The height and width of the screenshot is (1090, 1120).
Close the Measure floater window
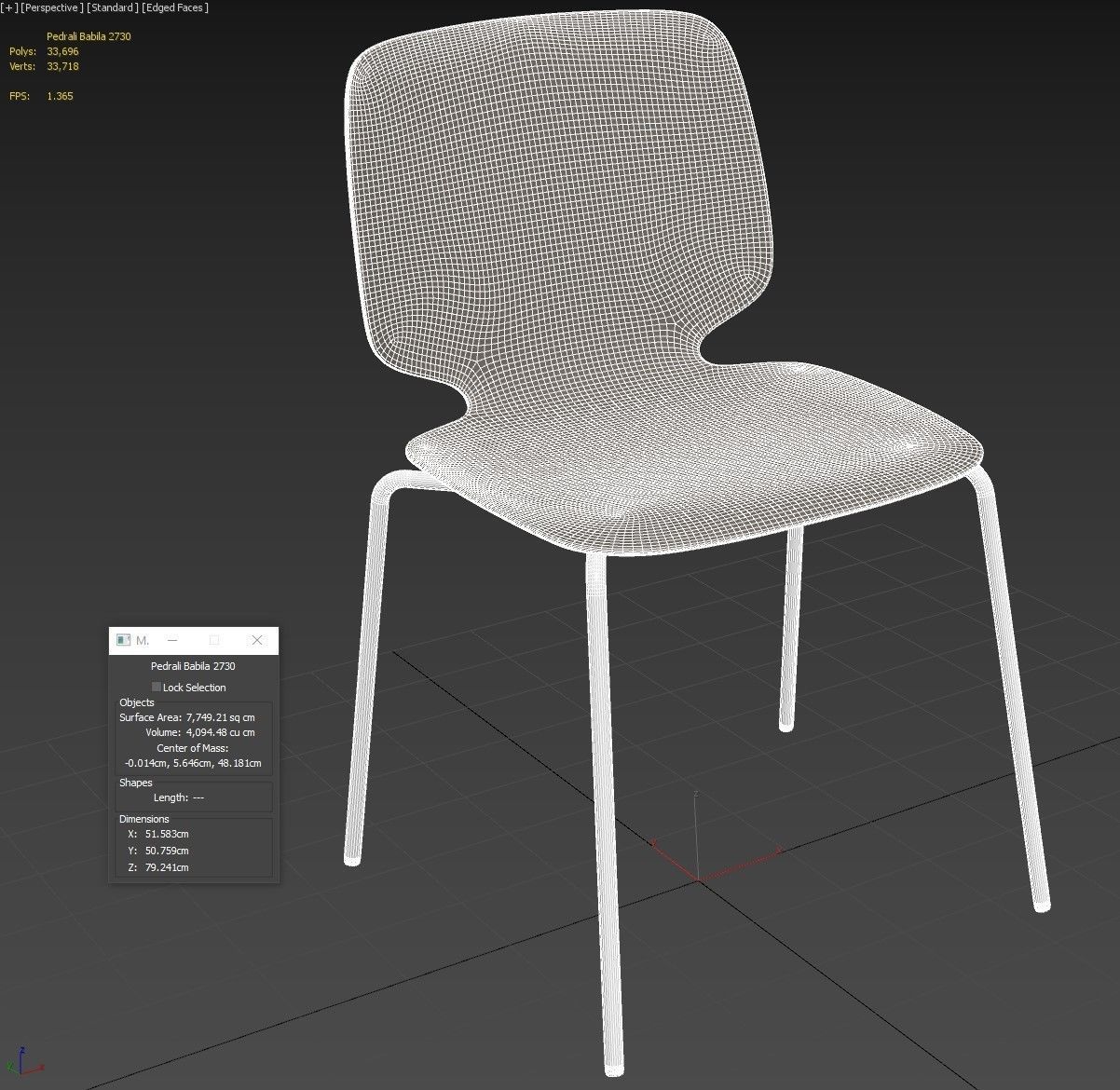click(257, 640)
